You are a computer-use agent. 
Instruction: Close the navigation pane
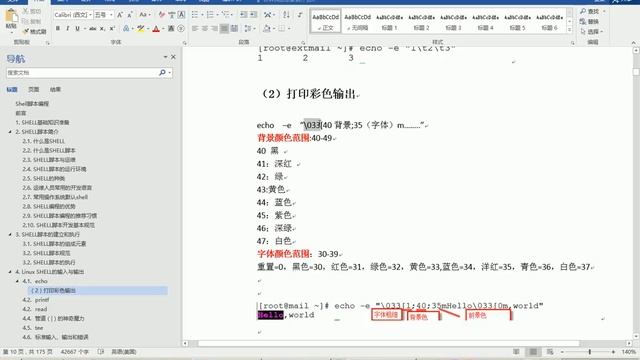173,57
